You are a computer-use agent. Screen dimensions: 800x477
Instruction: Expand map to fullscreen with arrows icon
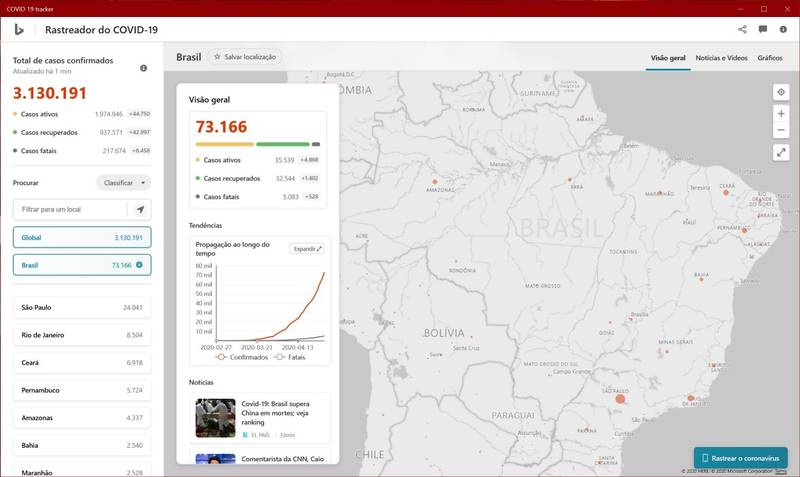tap(781, 152)
